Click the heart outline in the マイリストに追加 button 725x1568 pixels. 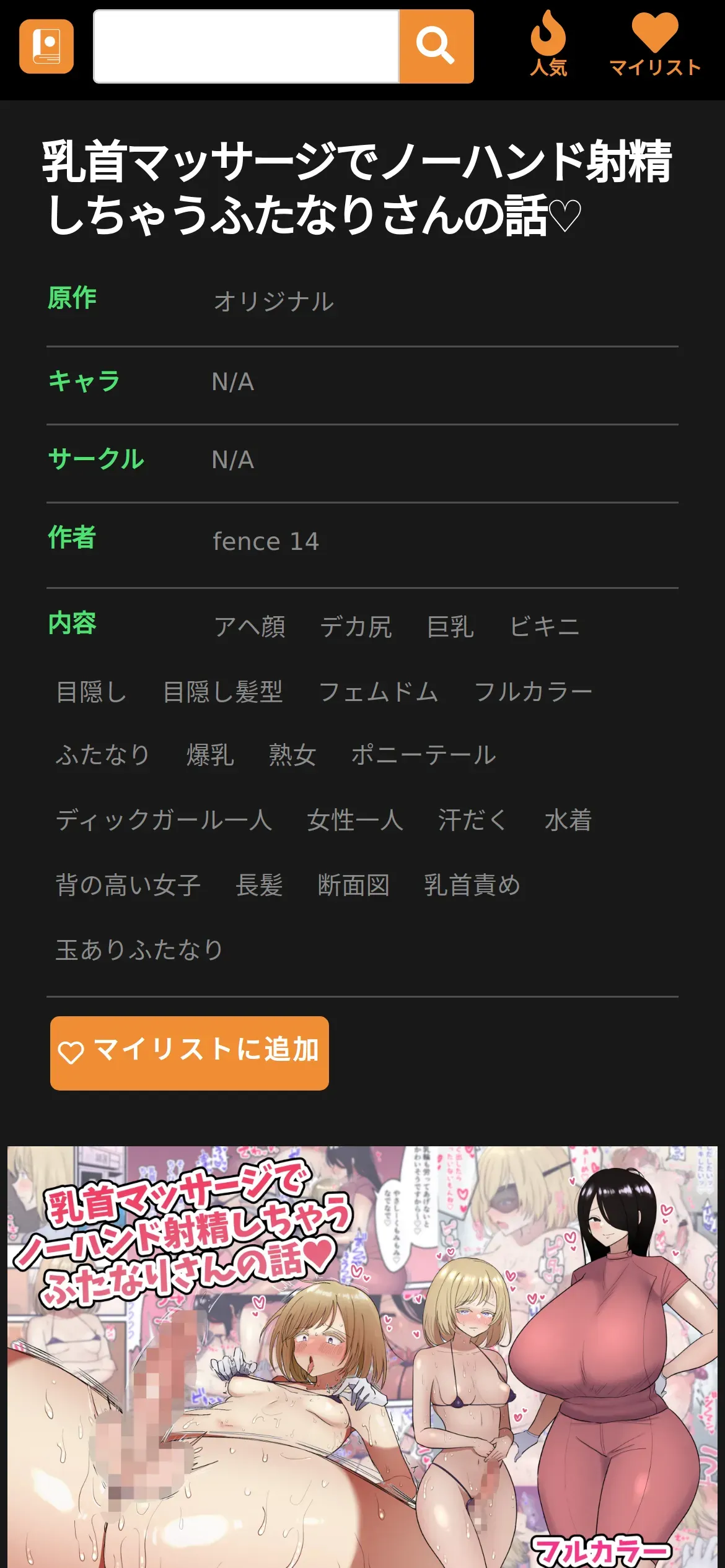click(x=71, y=1052)
